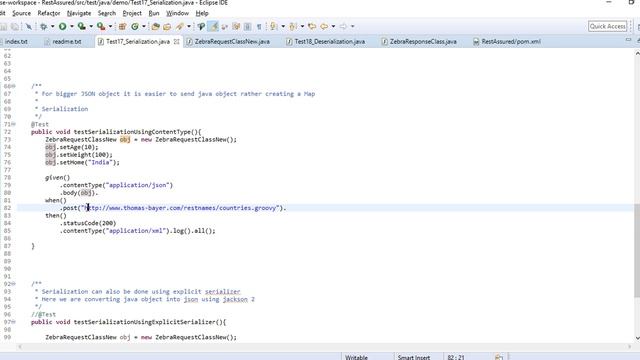
Task: Collapse the method fold at line 97
Action: tap(14, 322)
